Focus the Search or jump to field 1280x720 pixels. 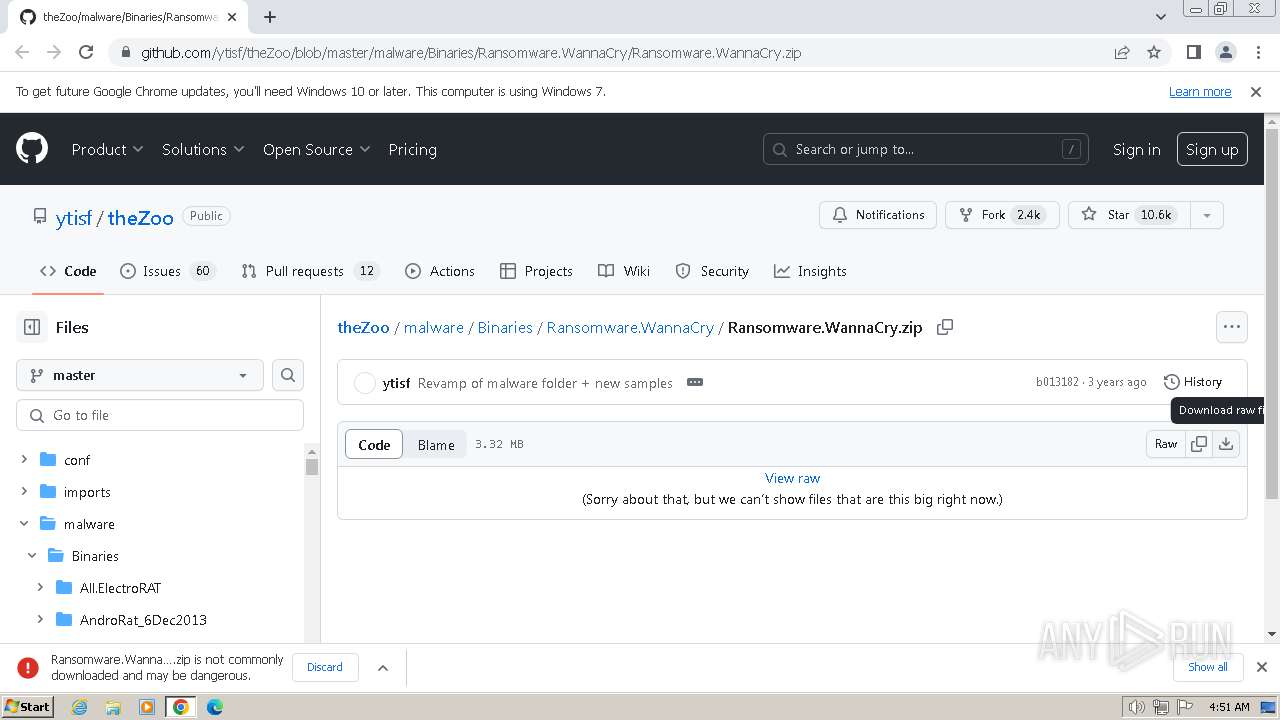pyautogui.click(x=926, y=149)
